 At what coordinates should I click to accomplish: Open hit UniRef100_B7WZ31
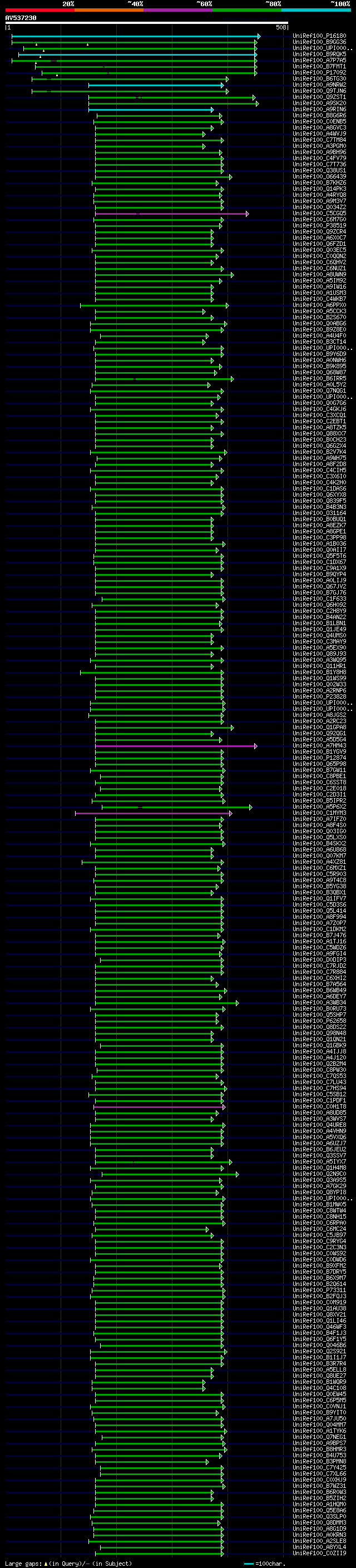coord(319,1486)
